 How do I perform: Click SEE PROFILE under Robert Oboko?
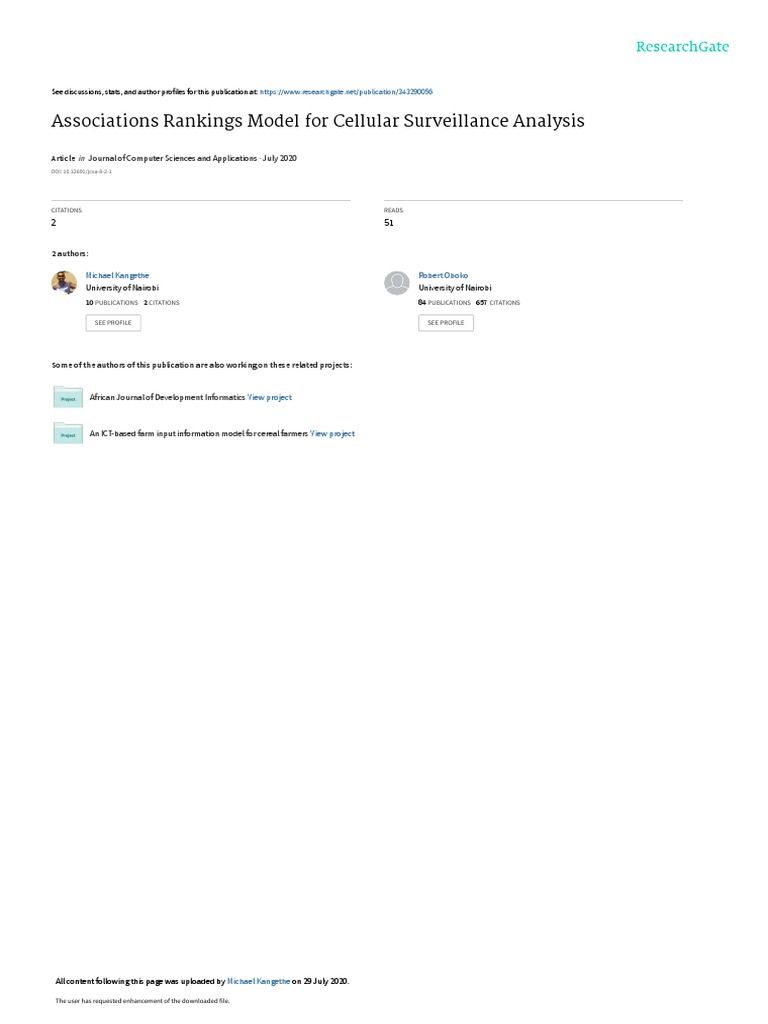446,323
